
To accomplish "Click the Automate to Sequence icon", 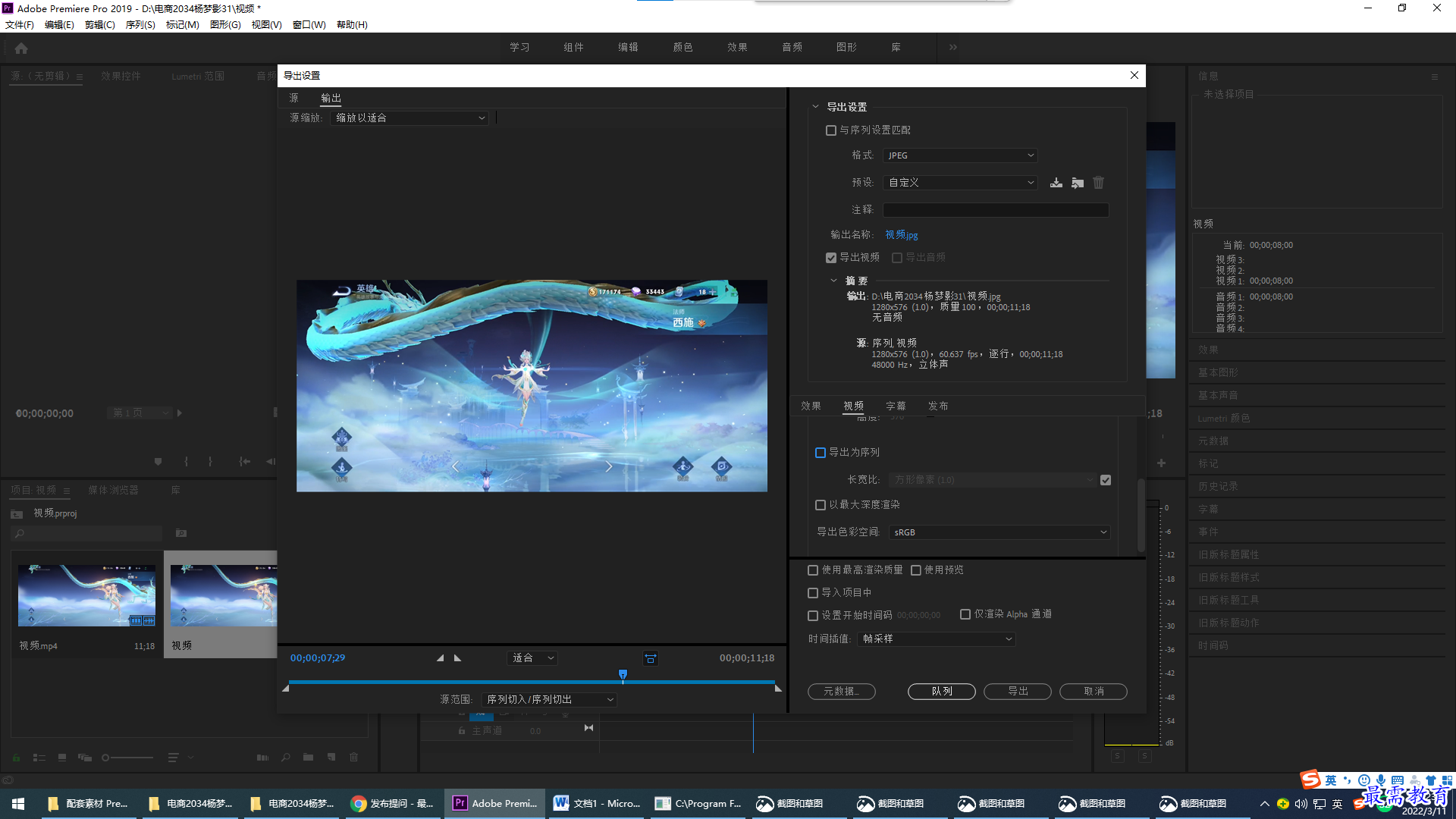I will tap(262, 758).
